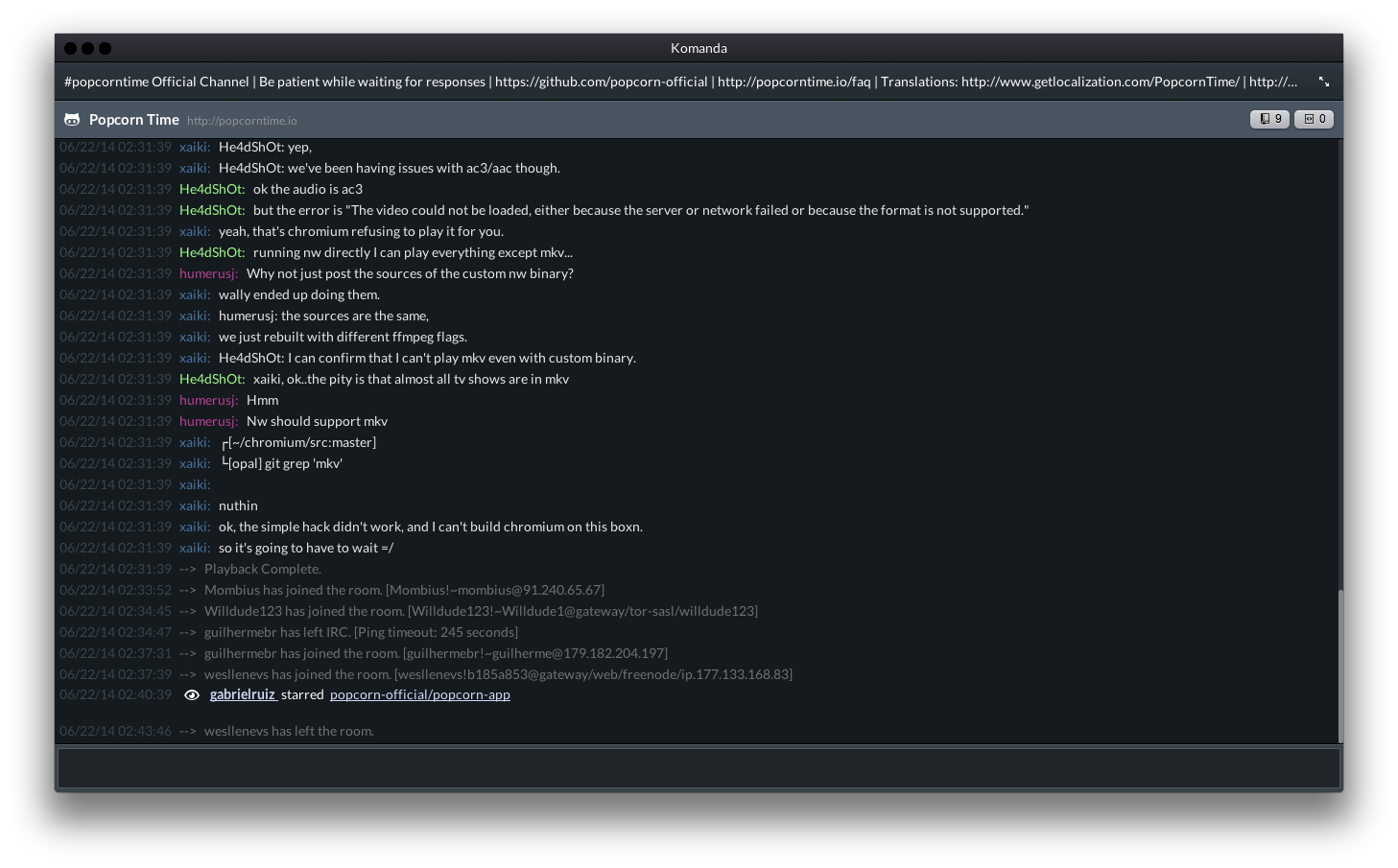The width and height of the screenshot is (1398, 868).
Task: Click message 'running nw directly I can play everything'
Action: click(413, 252)
